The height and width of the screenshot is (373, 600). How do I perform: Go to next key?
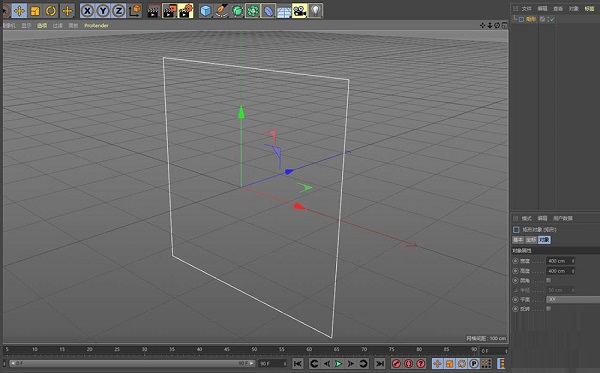363,363
